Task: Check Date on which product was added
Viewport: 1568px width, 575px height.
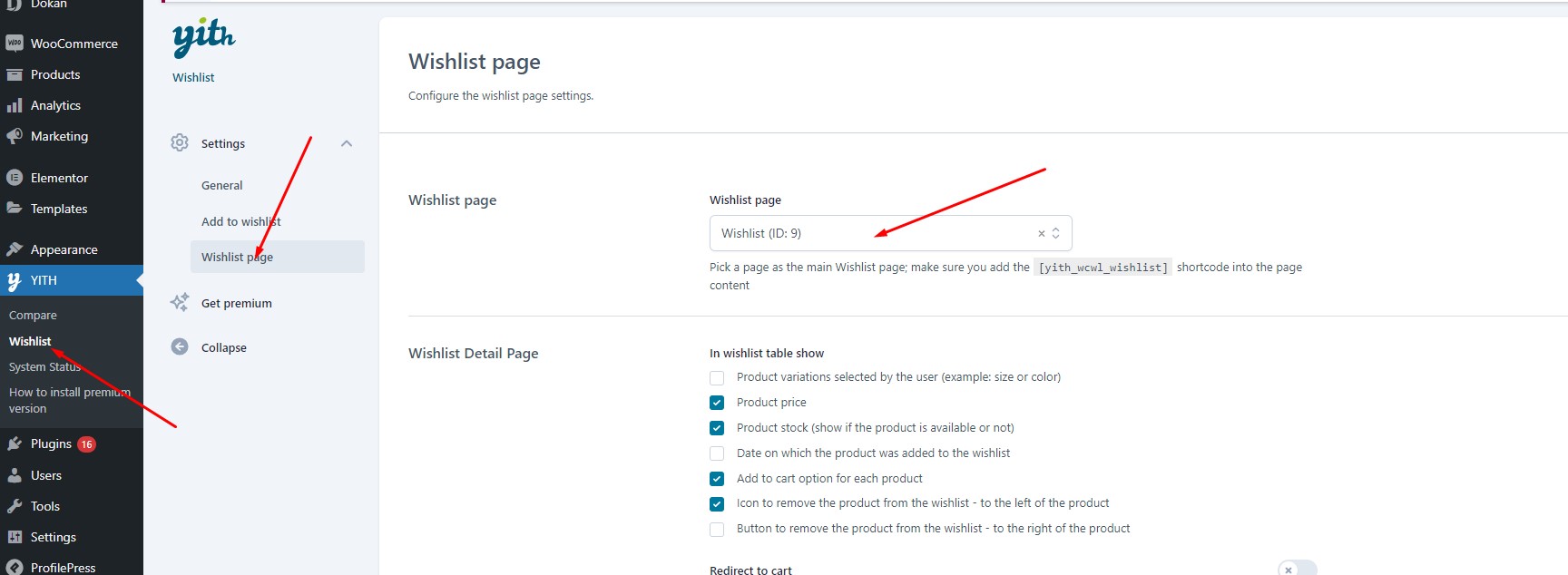Action: [717, 453]
